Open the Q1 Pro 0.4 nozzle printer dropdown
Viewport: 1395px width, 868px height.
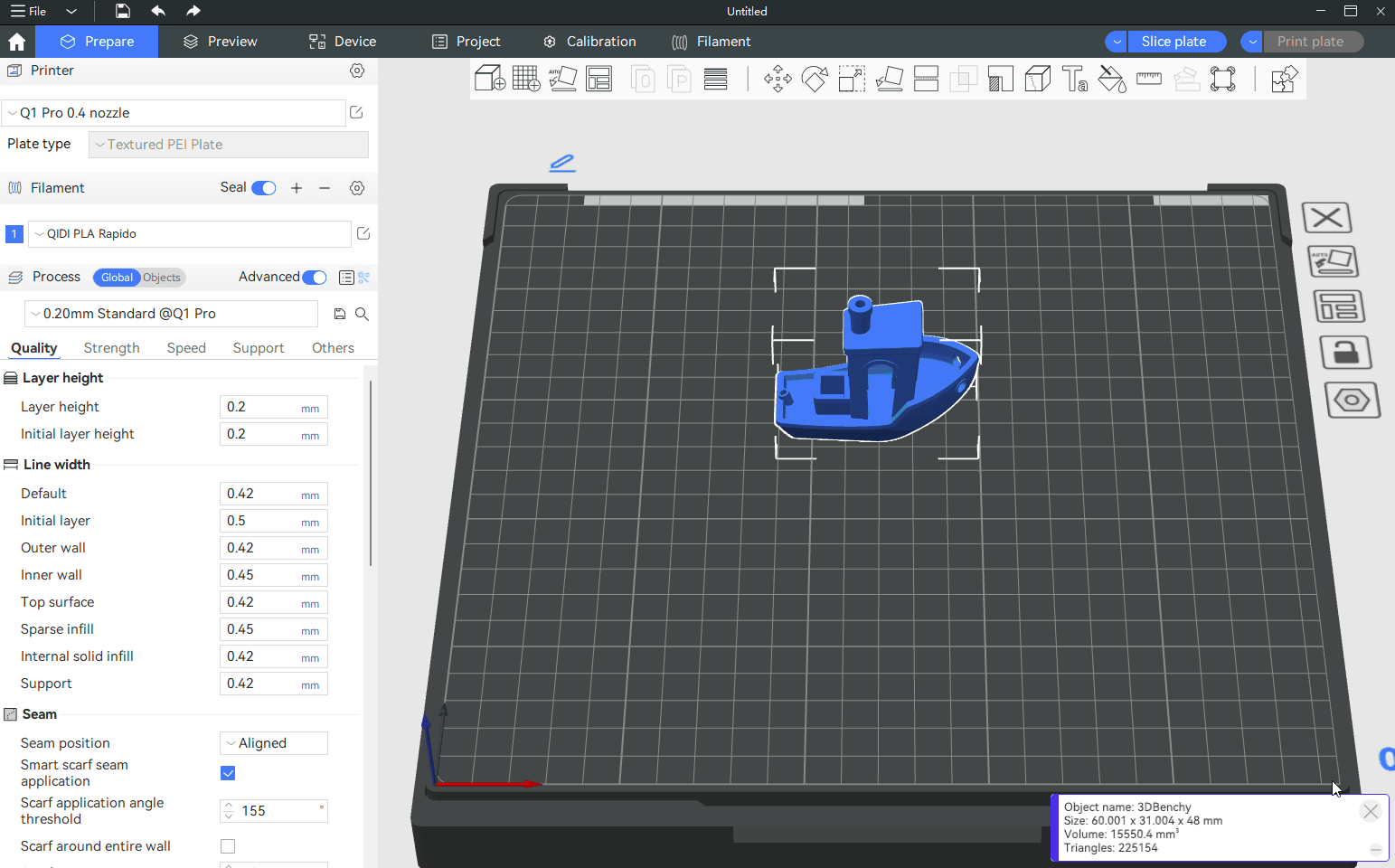coord(174,113)
